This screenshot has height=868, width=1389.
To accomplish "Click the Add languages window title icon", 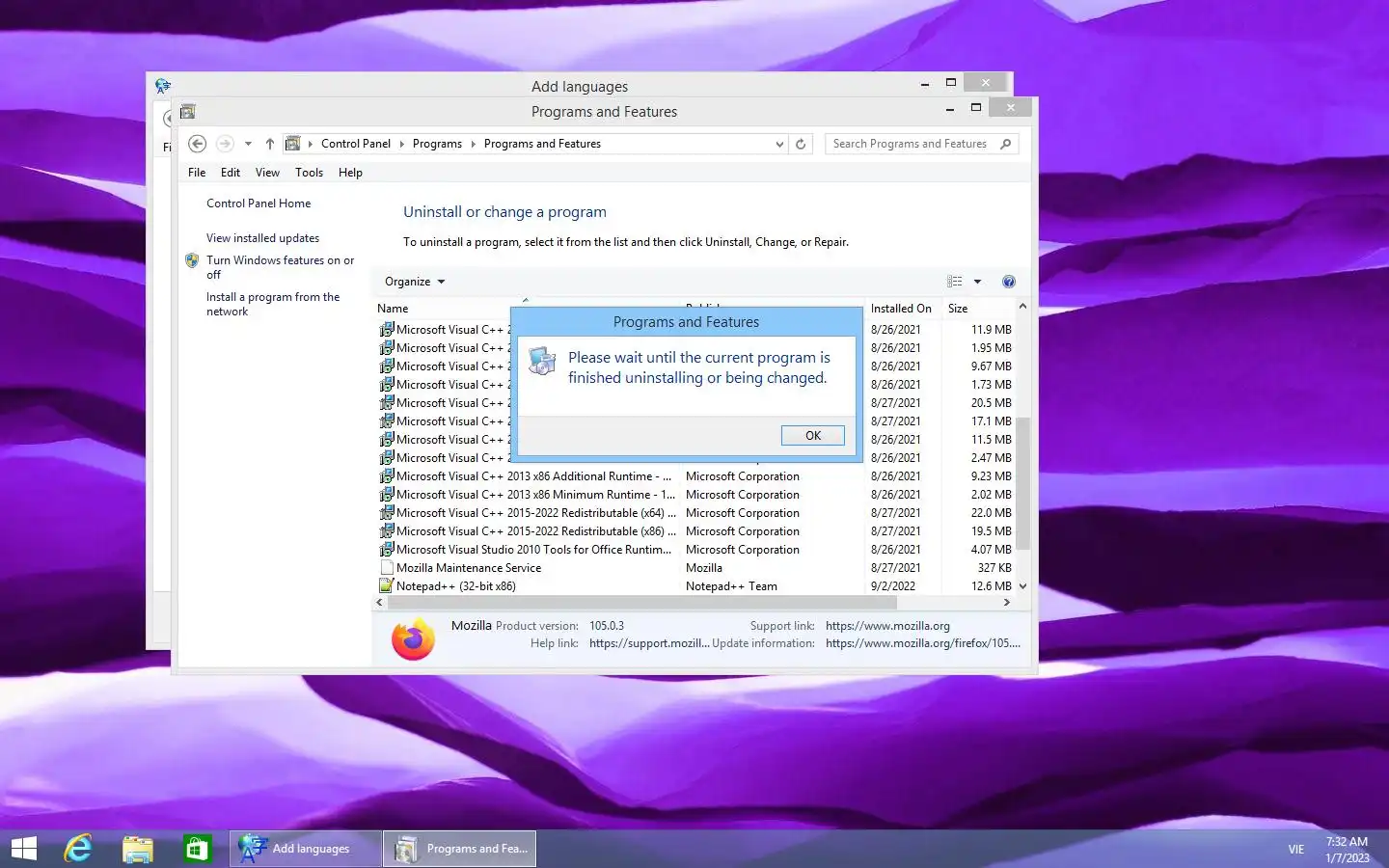I will point(163,87).
